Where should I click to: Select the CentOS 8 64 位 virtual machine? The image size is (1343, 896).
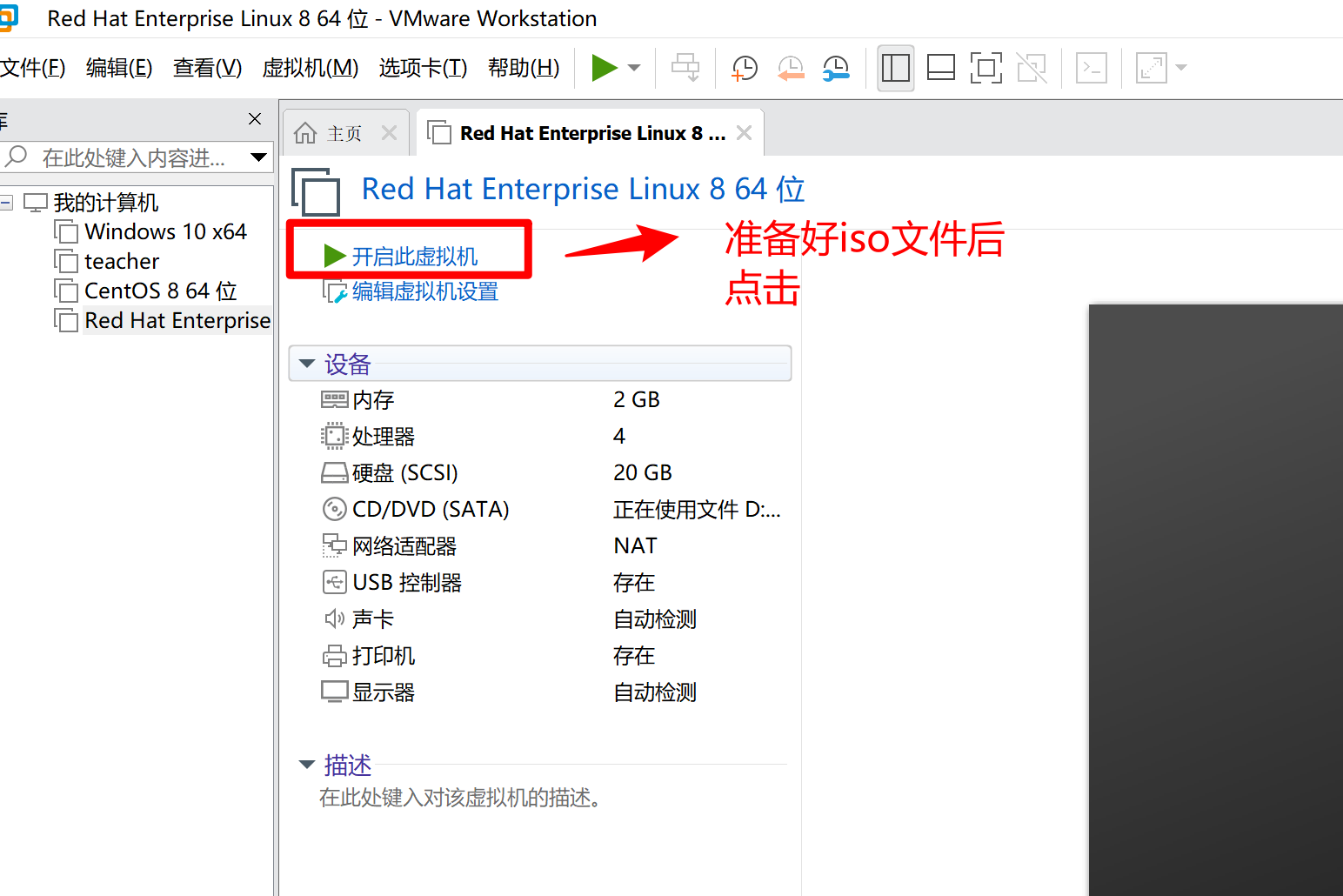[x=160, y=291]
